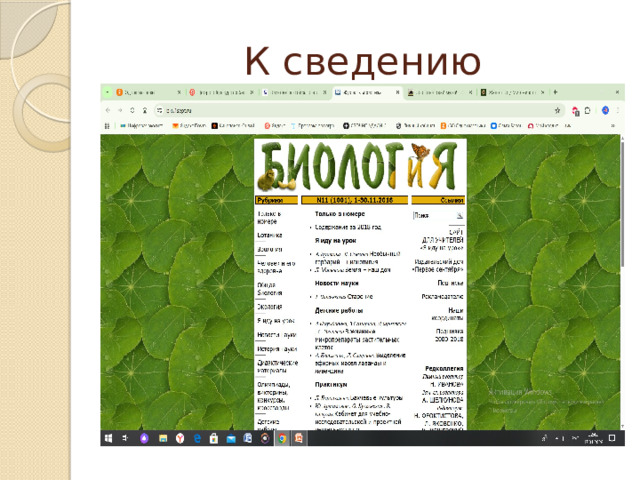
Task: Switch to PowerPoint in the taskbar
Action: point(299,438)
